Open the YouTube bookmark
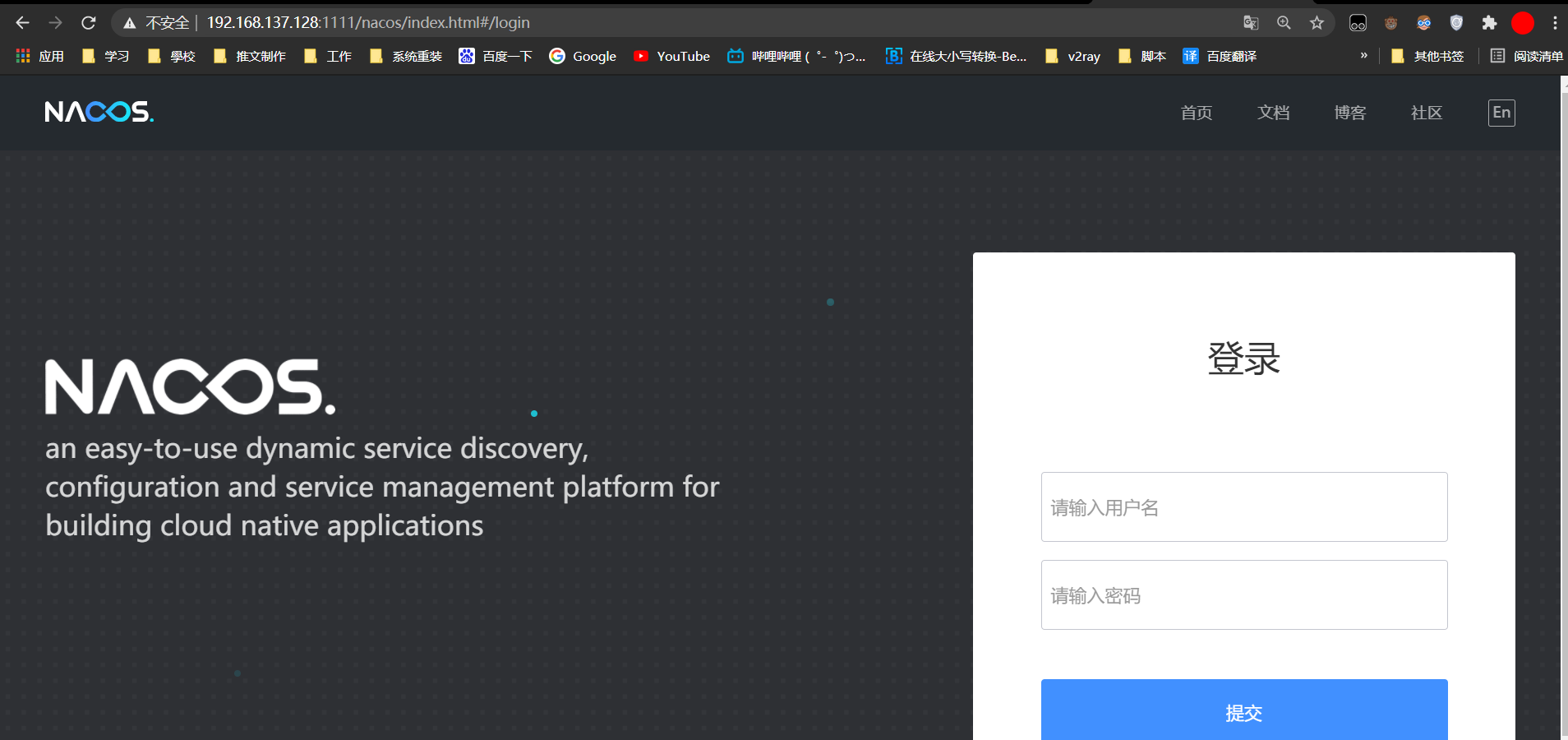 pos(671,56)
